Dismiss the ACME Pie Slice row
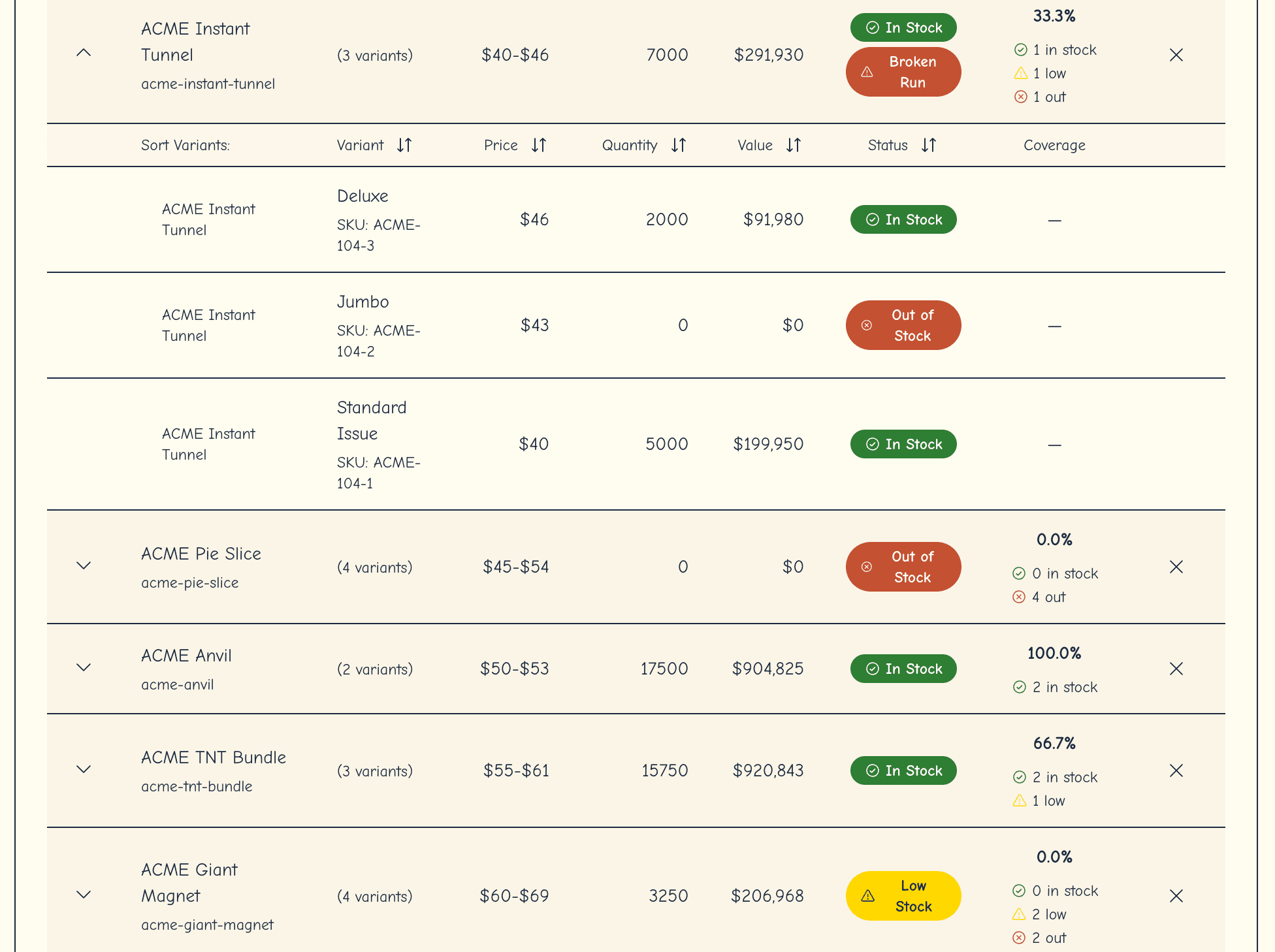This screenshot has width=1275, height=952. (x=1176, y=567)
